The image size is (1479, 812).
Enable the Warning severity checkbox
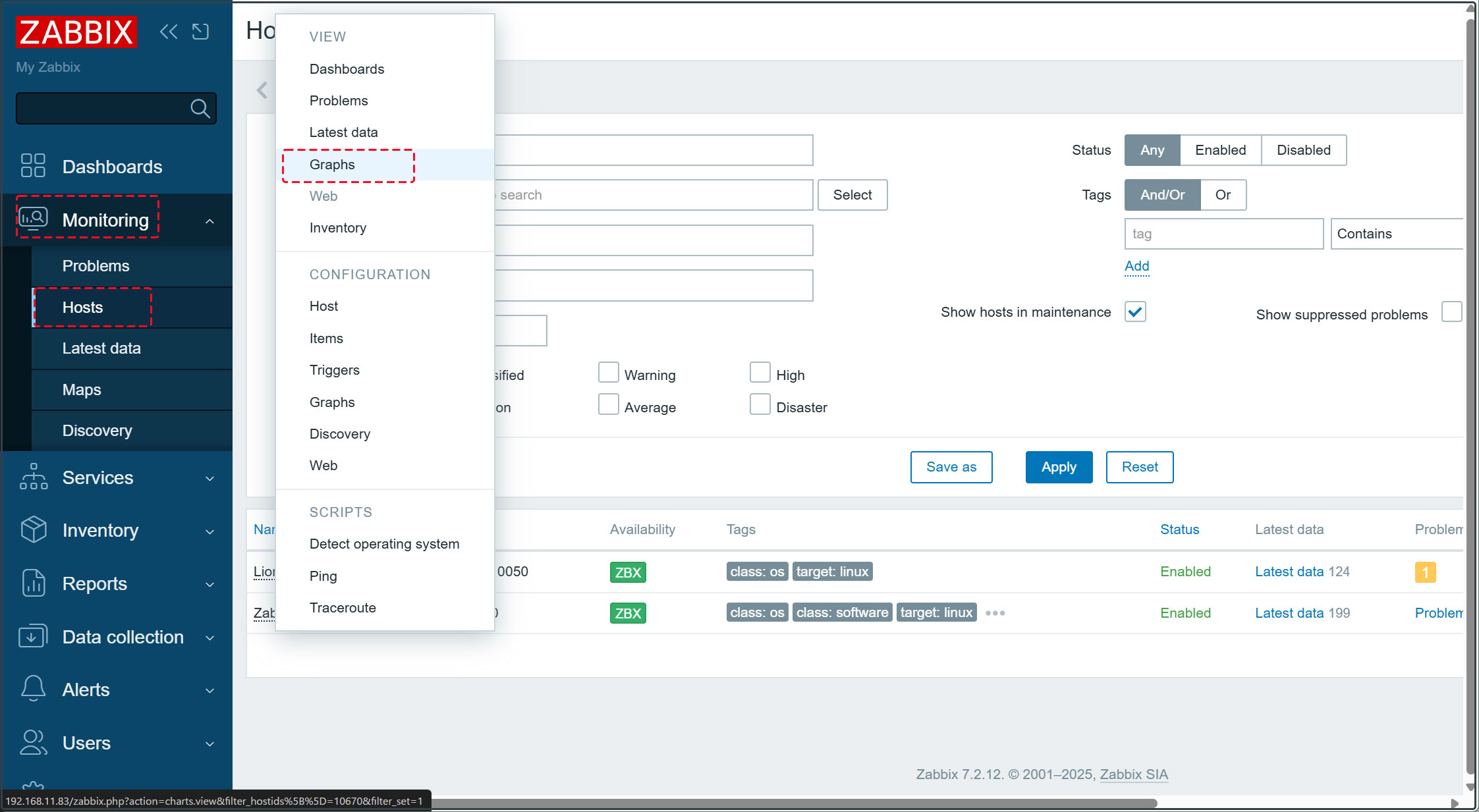click(x=608, y=372)
